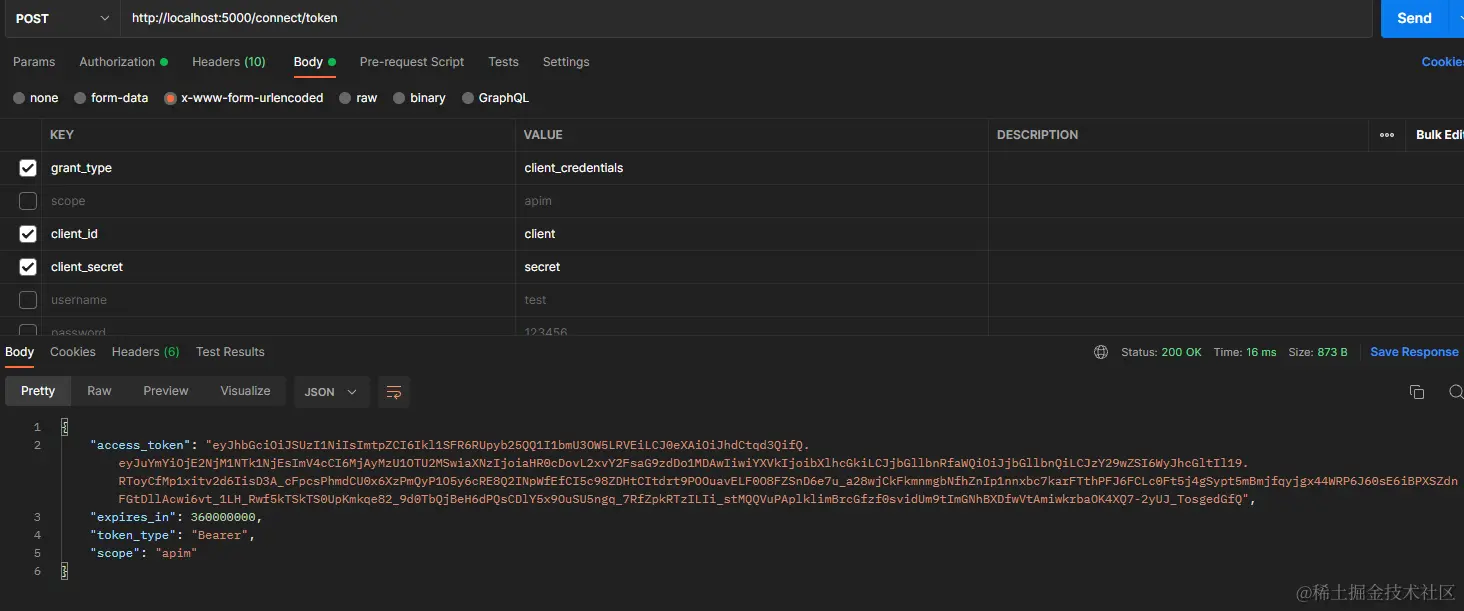The image size is (1464, 611).
Task: Click the Status 200 OK text
Action: point(1162,352)
